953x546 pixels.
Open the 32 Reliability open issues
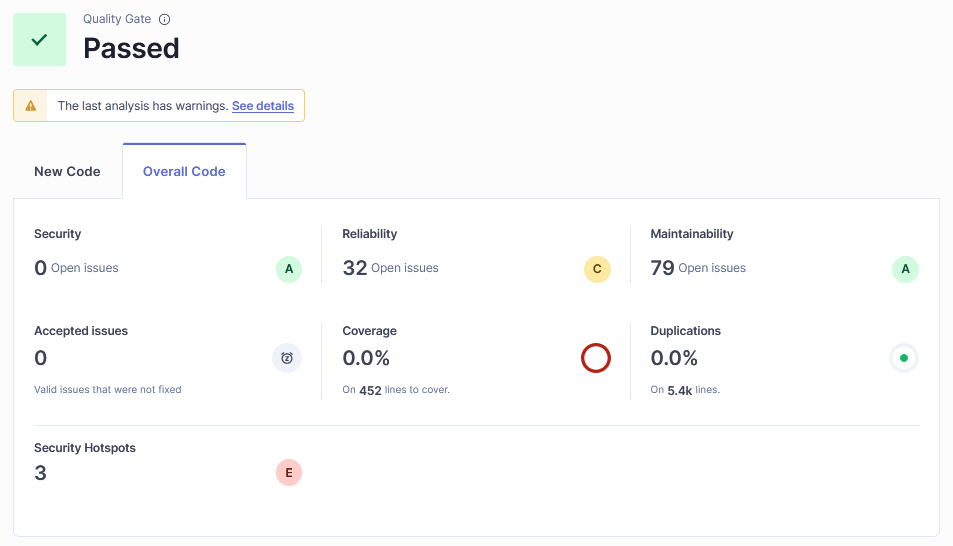(x=355, y=268)
